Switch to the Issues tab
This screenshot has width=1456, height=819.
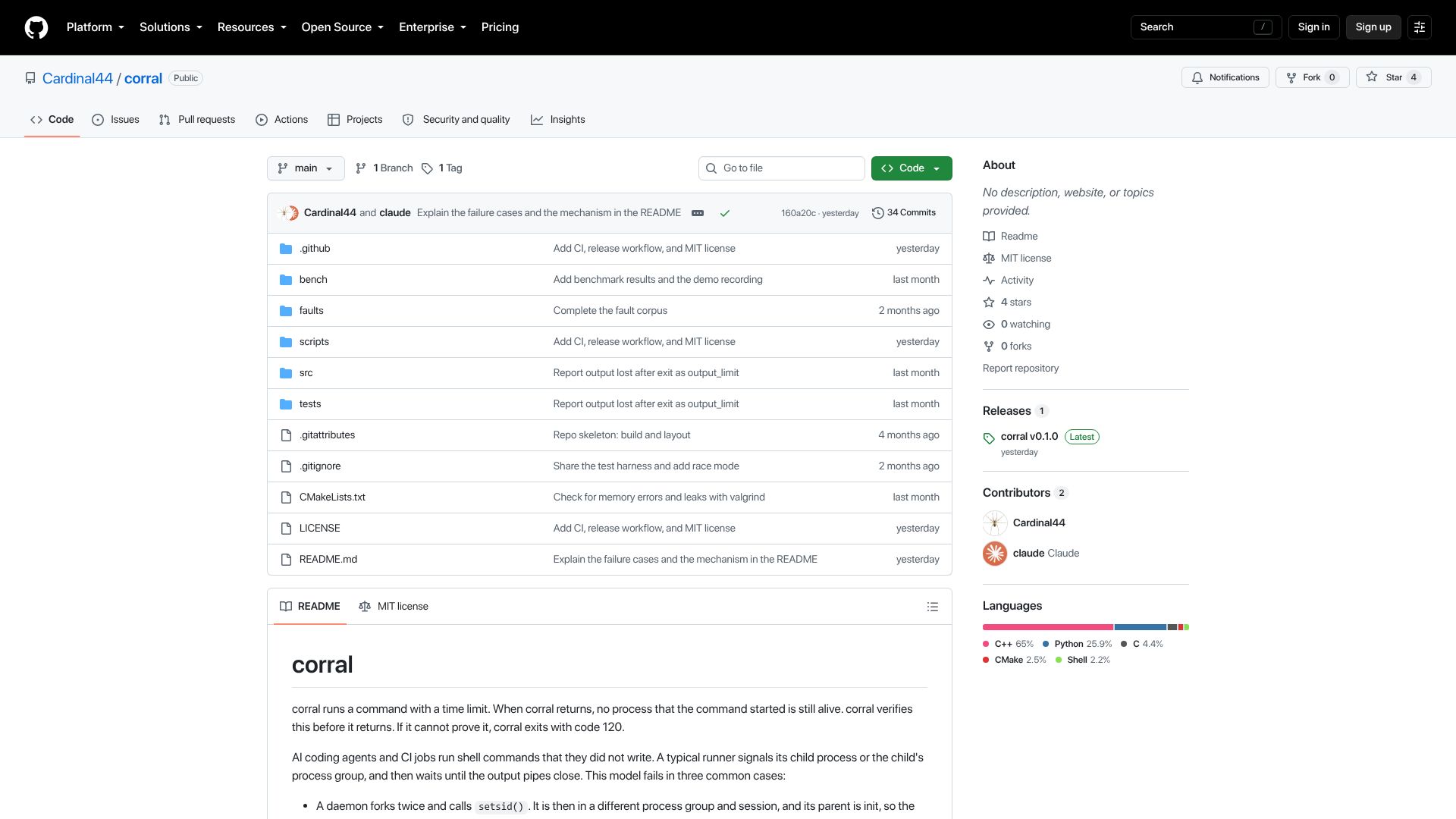coord(115,120)
